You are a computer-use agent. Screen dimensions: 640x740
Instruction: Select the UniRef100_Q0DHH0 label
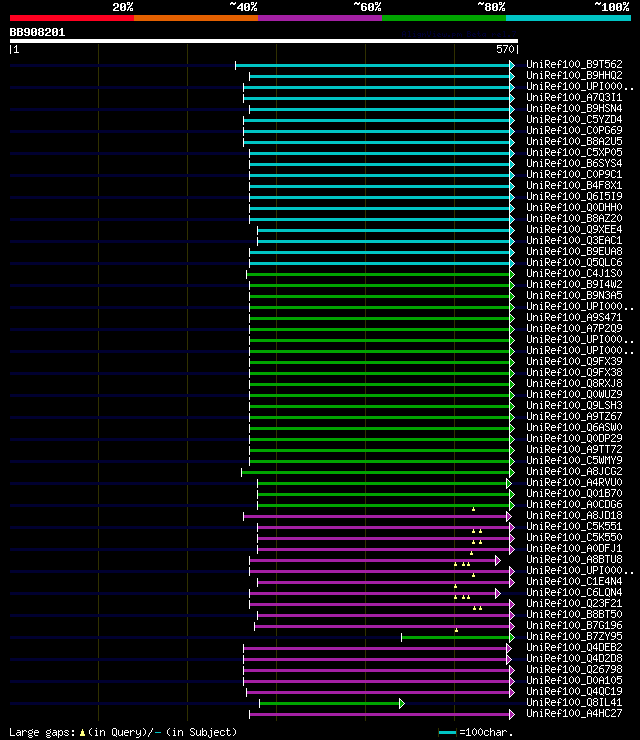[574, 207]
